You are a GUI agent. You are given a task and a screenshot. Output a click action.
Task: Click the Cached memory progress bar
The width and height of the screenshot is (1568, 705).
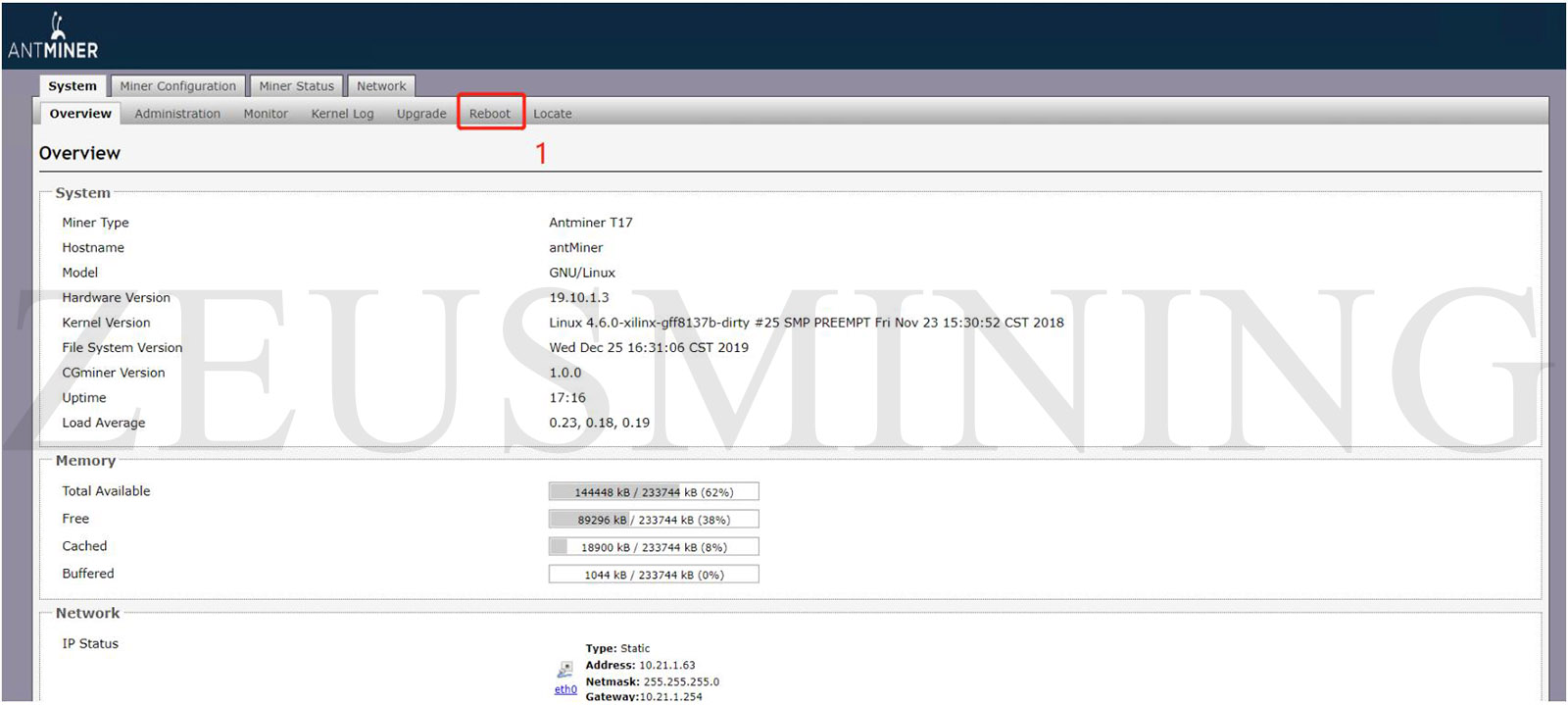tap(654, 547)
